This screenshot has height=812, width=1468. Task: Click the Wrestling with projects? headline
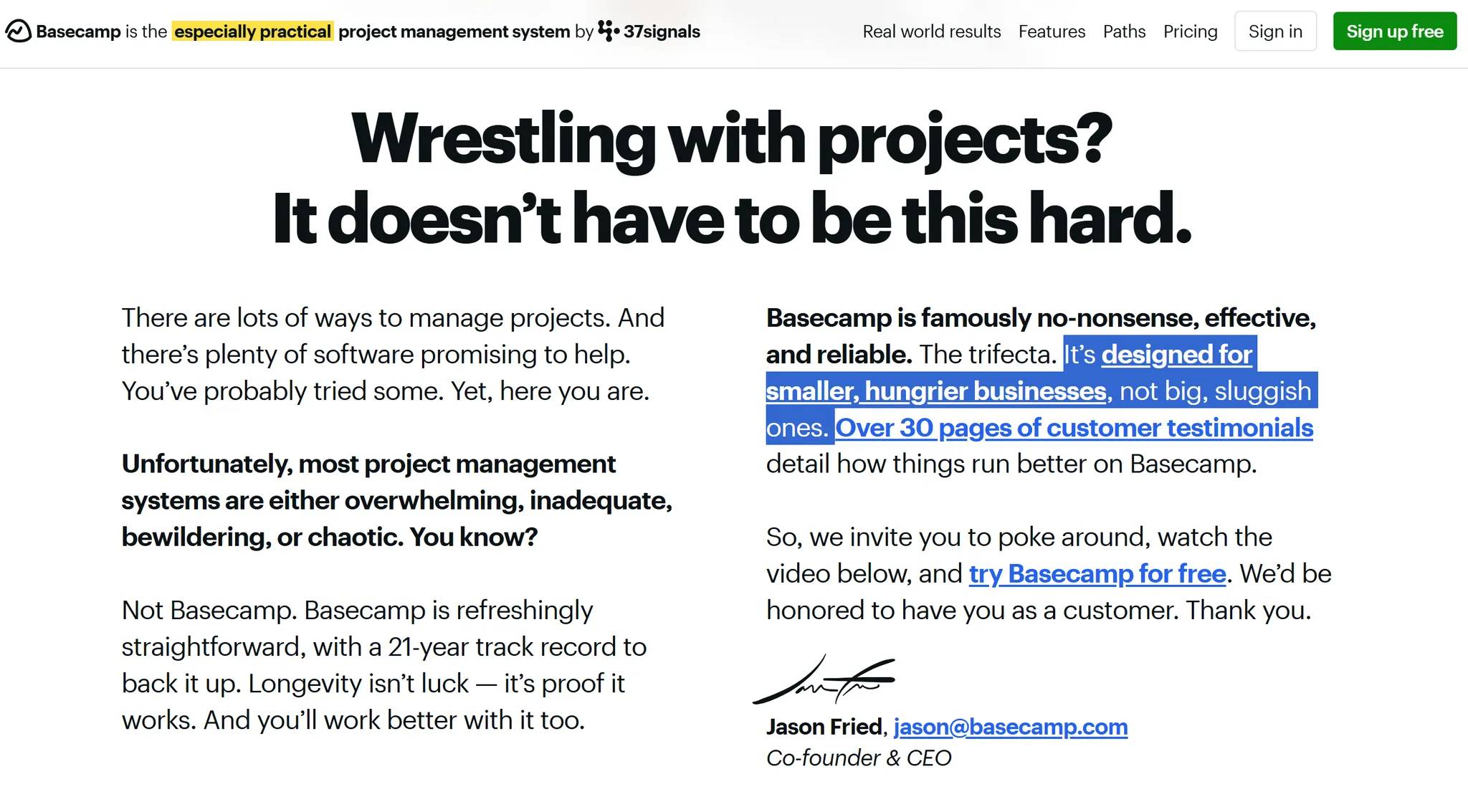732,139
